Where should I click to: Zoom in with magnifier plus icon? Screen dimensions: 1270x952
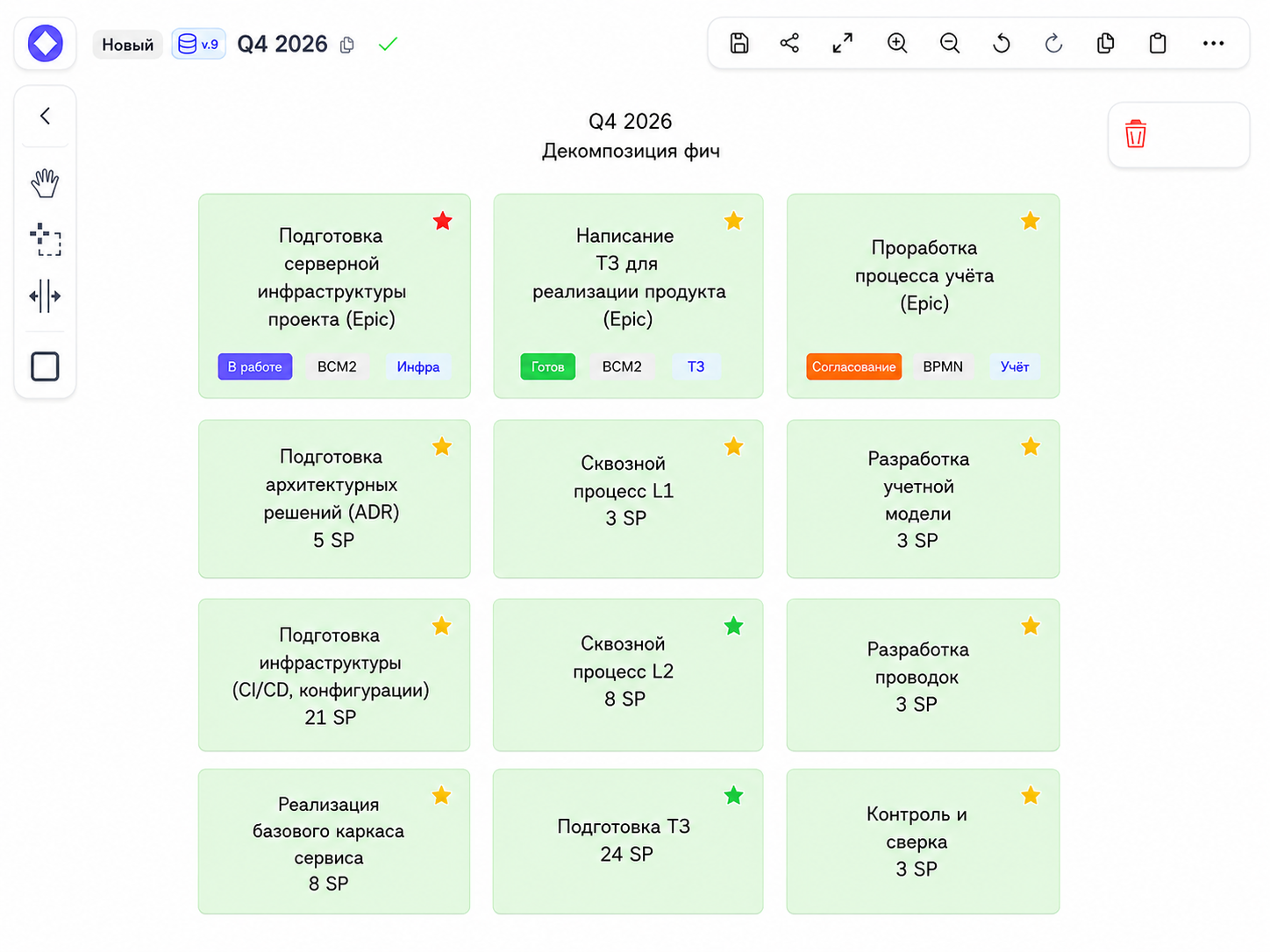coord(896,43)
